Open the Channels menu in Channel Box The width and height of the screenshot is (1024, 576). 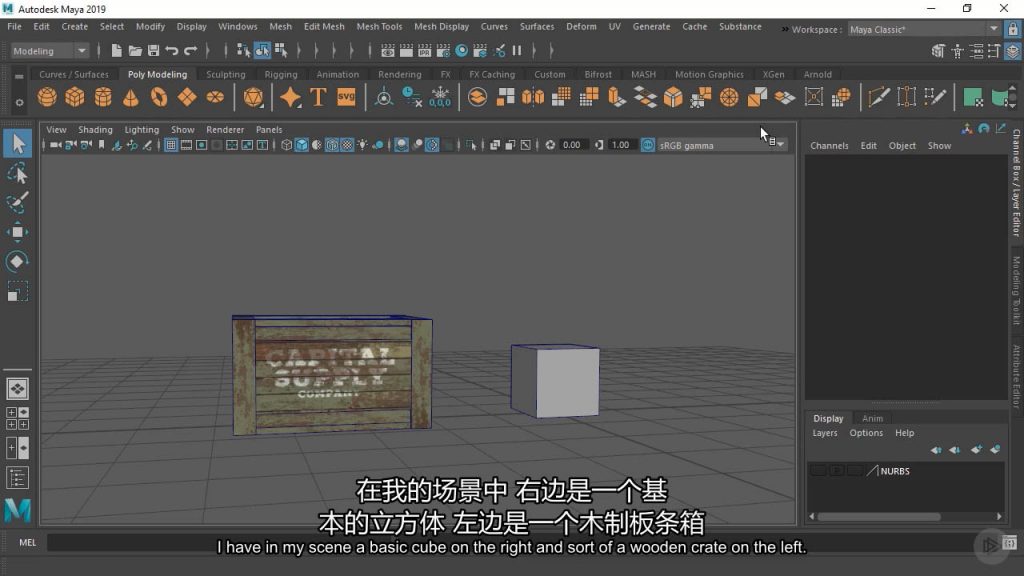(829, 146)
